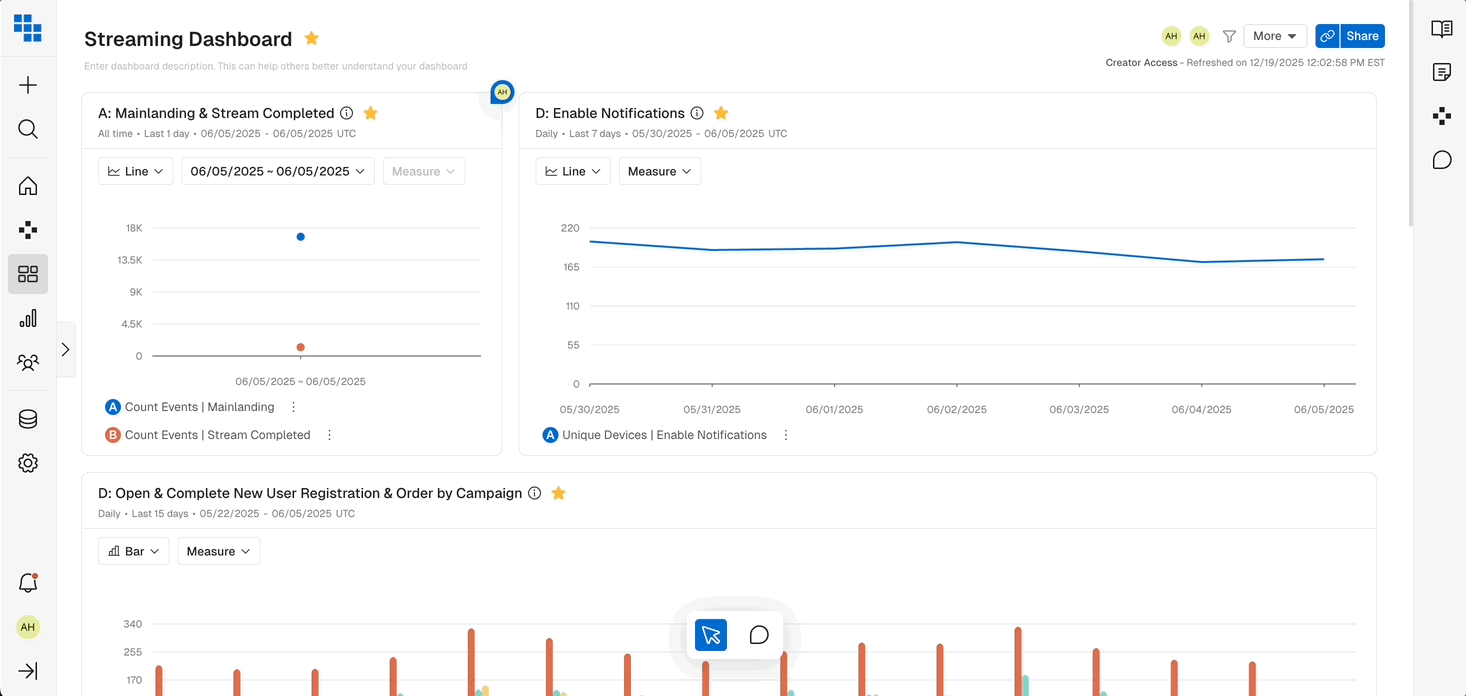Open options for Unique Devices | Enable Notifications
Image resolution: width=1466 pixels, height=696 pixels.
click(786, 435)
